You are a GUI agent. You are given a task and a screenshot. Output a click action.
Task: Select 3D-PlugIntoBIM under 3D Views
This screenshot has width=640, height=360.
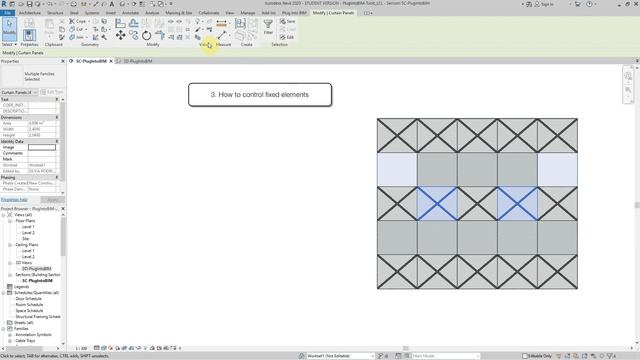[x=36, y=269]
